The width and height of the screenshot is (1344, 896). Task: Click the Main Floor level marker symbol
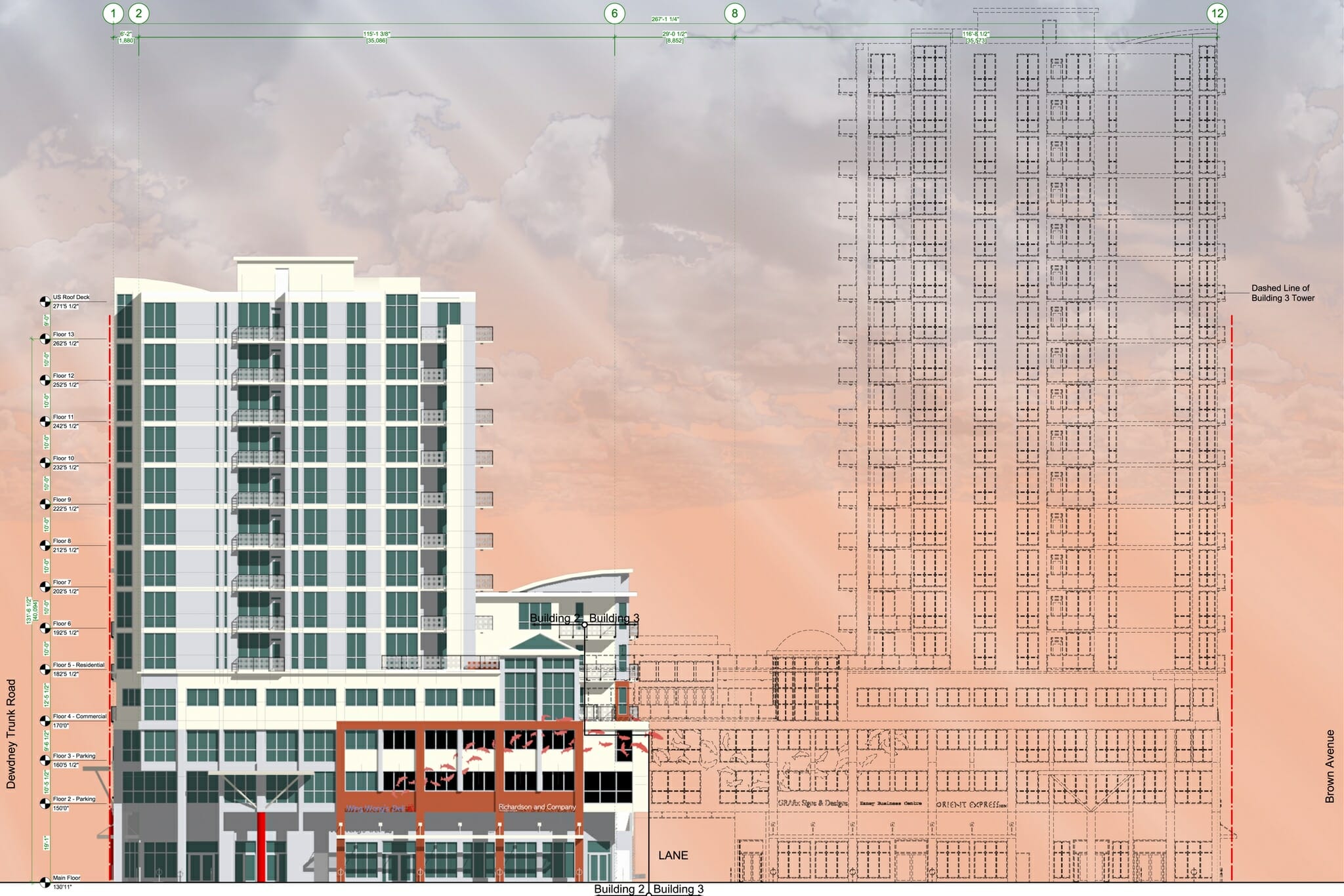point(45,882)
